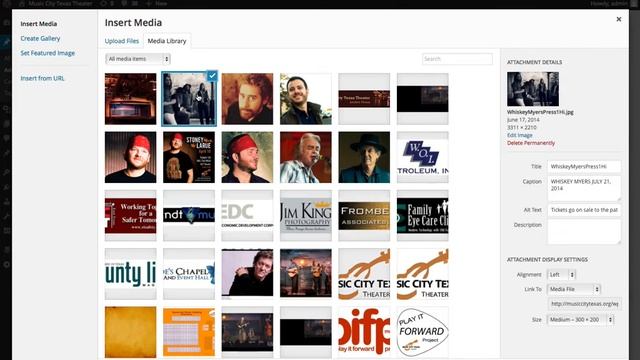Select the white-haired singer with microphone thumbnail
The height and width of the screenshot is (360, 640).
coord(306,157)
